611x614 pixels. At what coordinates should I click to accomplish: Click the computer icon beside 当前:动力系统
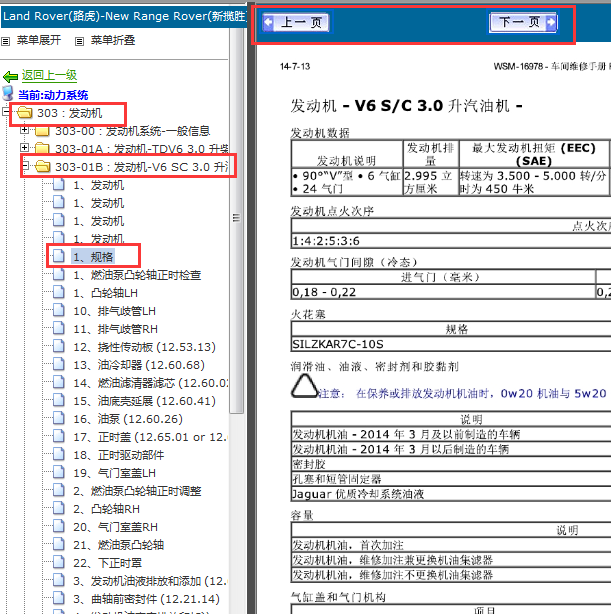click(x=8, y=94)
